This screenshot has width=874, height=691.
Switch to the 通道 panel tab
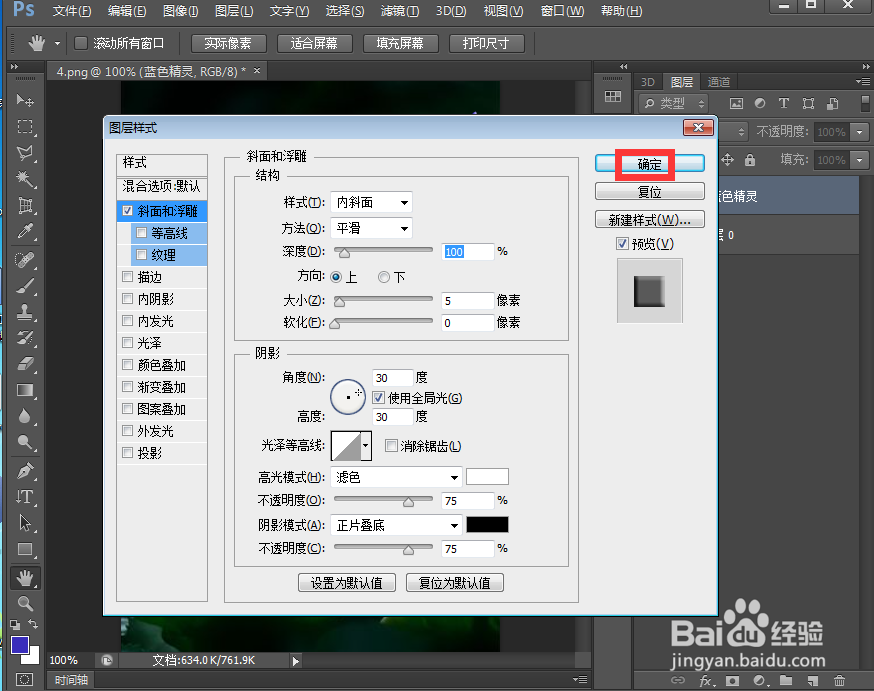[x=717, y=81]
